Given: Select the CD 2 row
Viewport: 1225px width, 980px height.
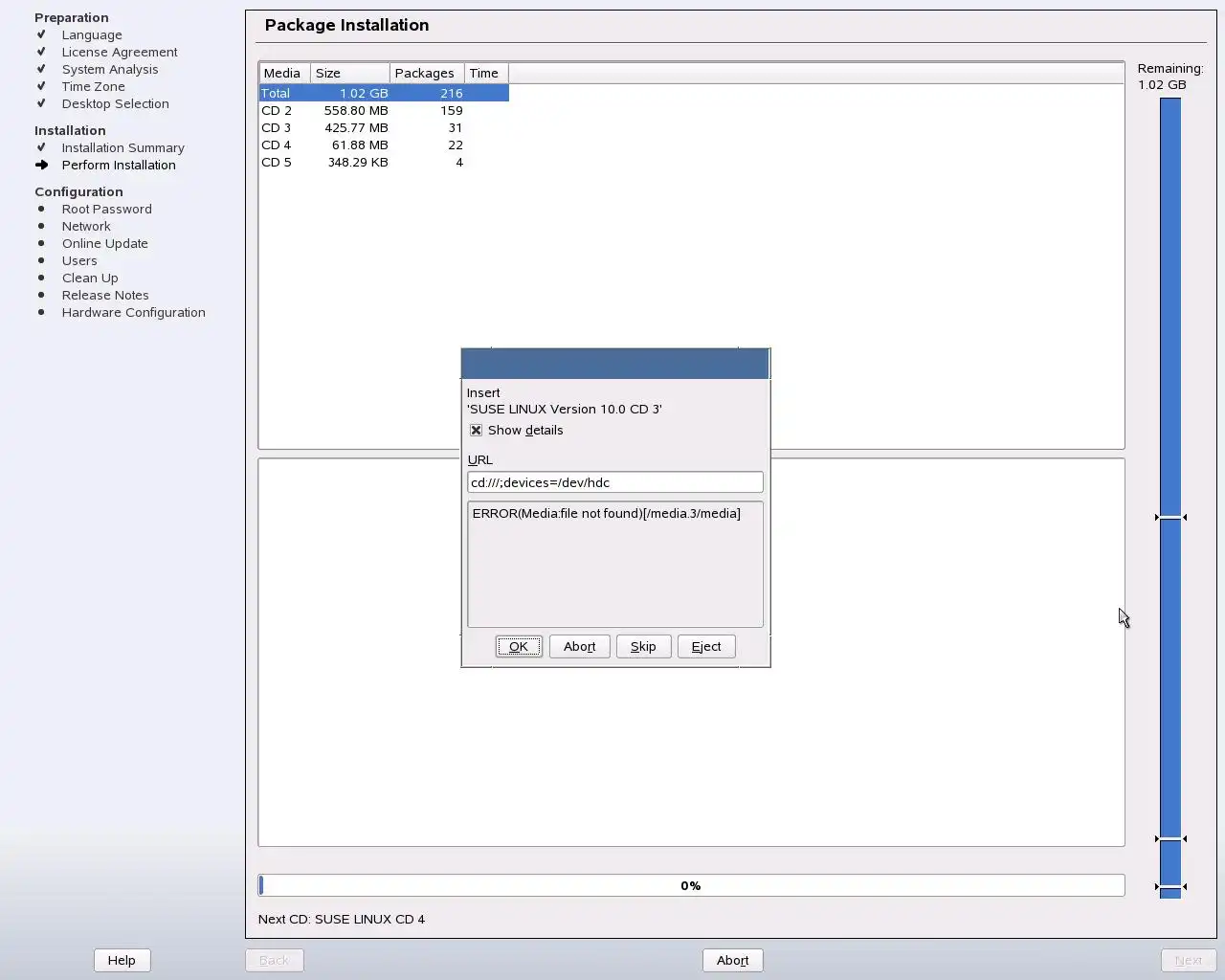Looking at the screenshot, I should click(x=384, y=110).
